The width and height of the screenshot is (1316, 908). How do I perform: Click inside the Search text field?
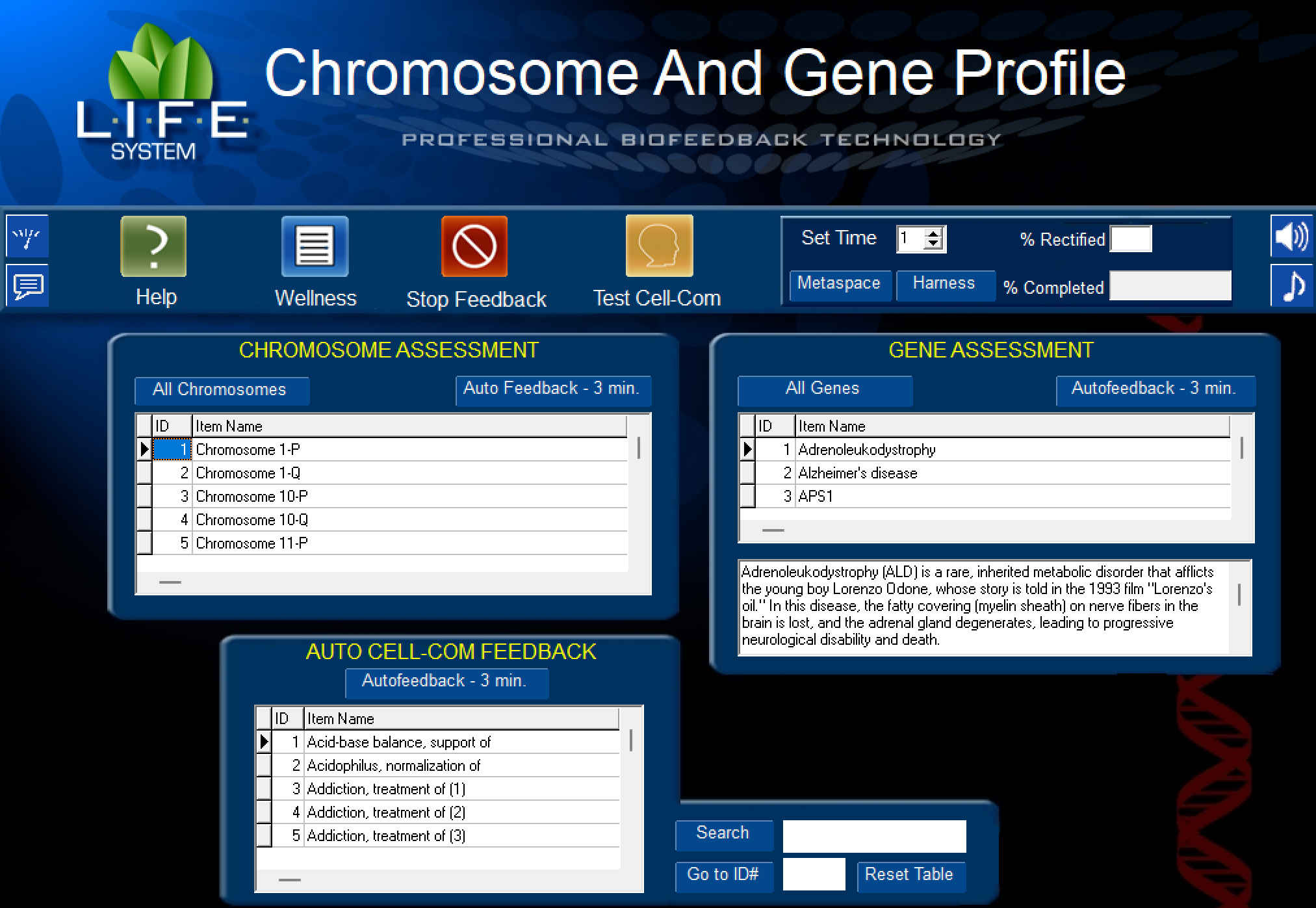pyautogui.click(x=873, y=835)
